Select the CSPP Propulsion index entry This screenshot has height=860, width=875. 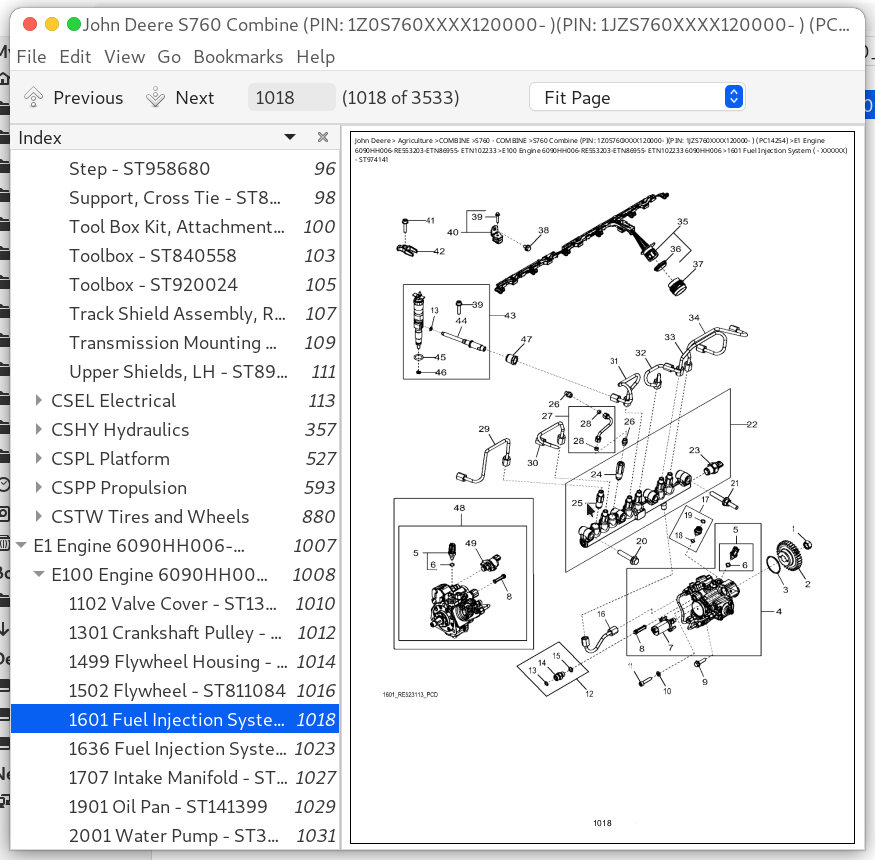click(x=175, y=488)
